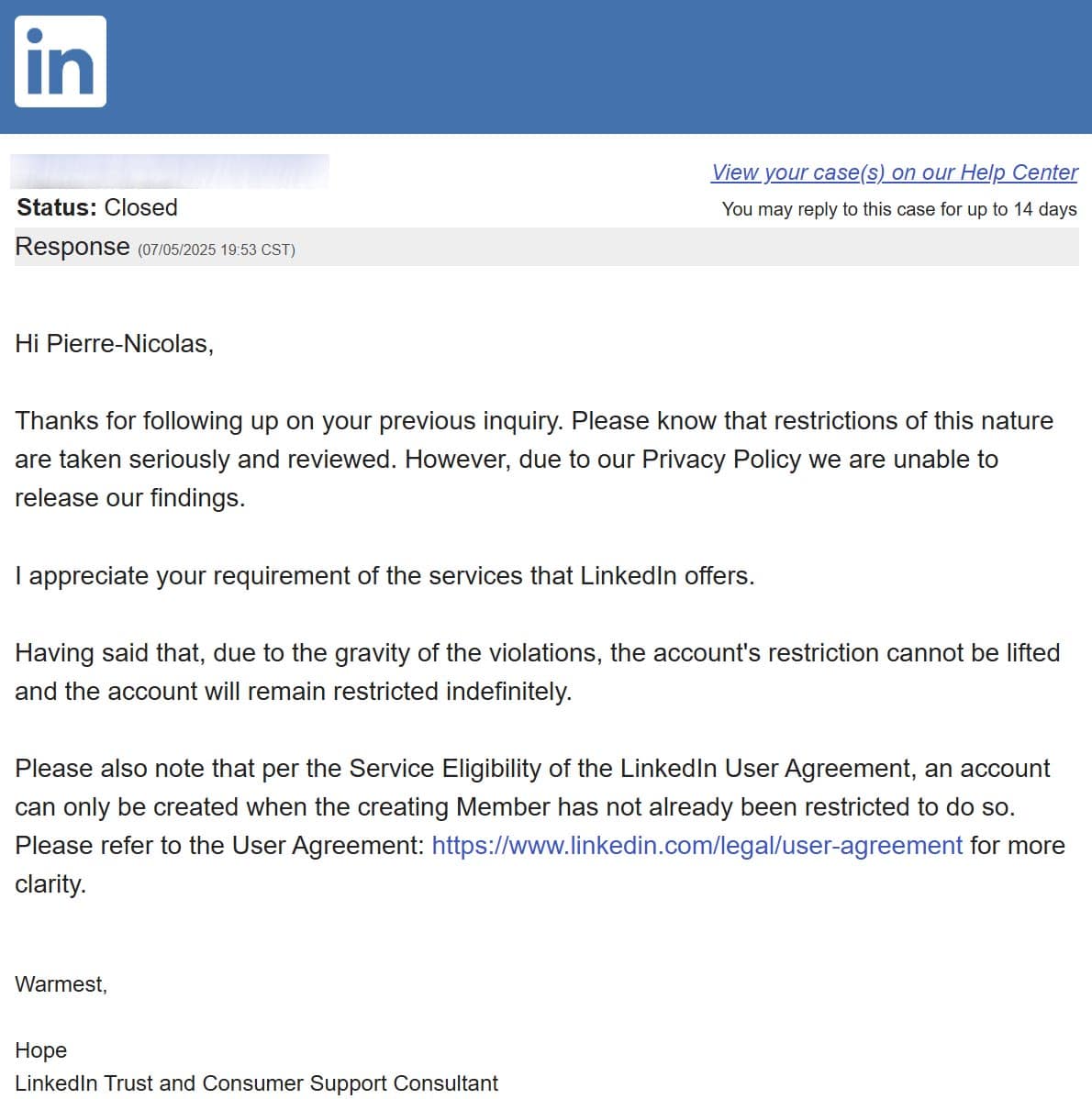
Task: Click the response timestamp 07/05/2025 19:53 CST
Action: 217,250
